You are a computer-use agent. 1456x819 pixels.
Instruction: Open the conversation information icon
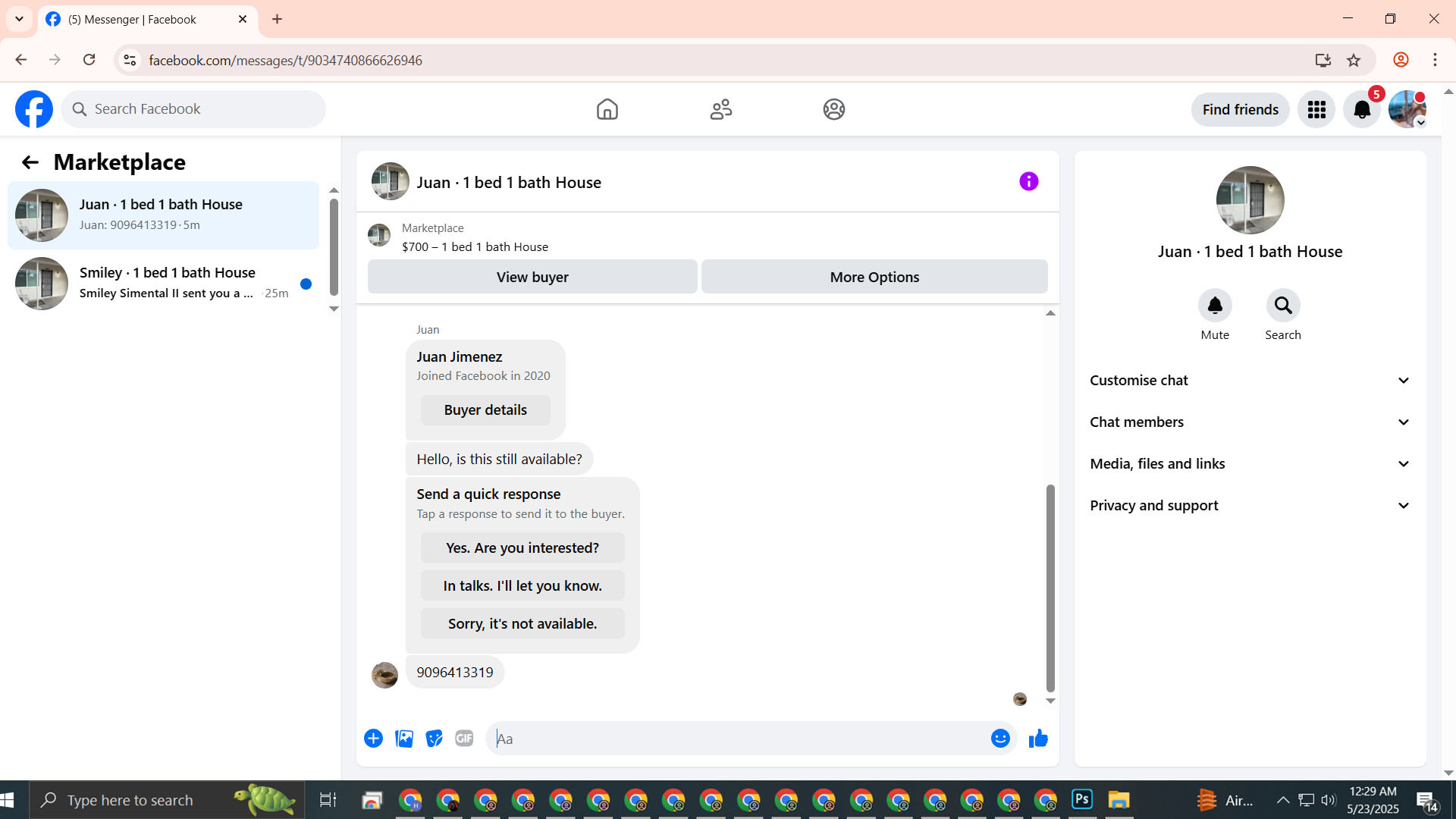point(1028,181)
